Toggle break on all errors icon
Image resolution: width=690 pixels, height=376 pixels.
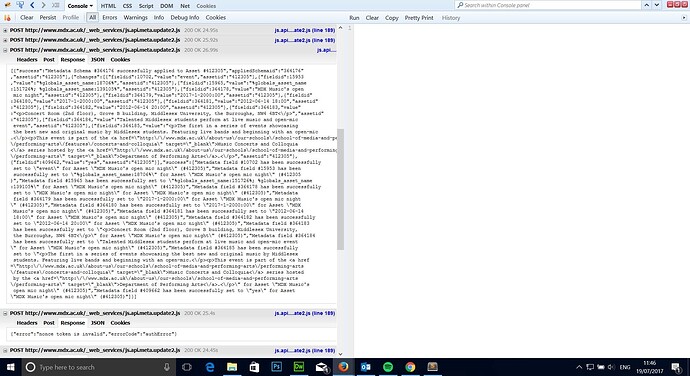[7, 18]
